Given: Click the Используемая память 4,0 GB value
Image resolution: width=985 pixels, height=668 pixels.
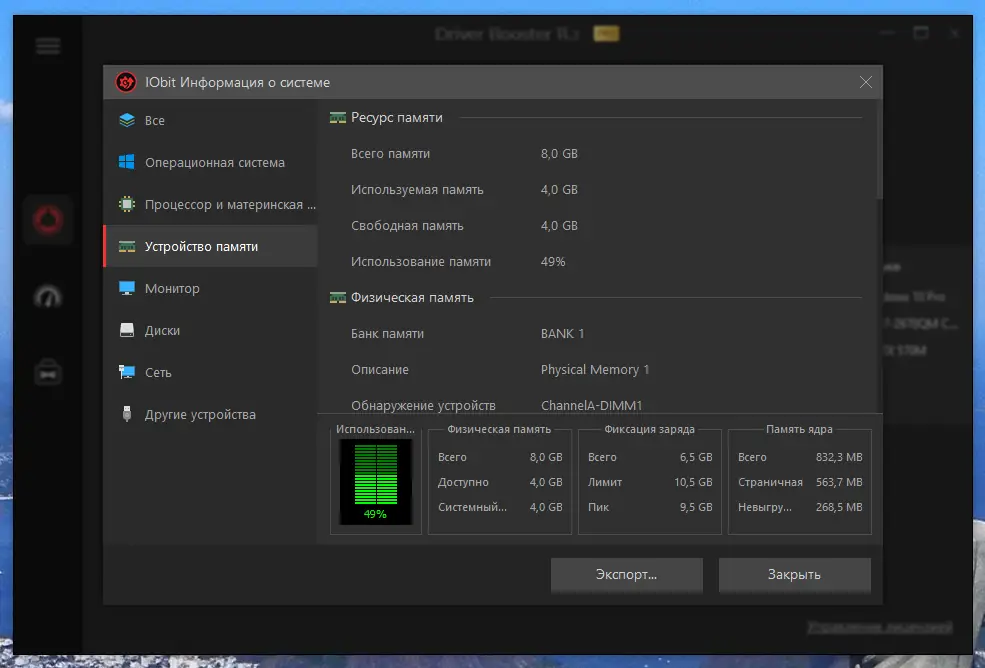Looking at the screenshot, I should coord(559,190).
